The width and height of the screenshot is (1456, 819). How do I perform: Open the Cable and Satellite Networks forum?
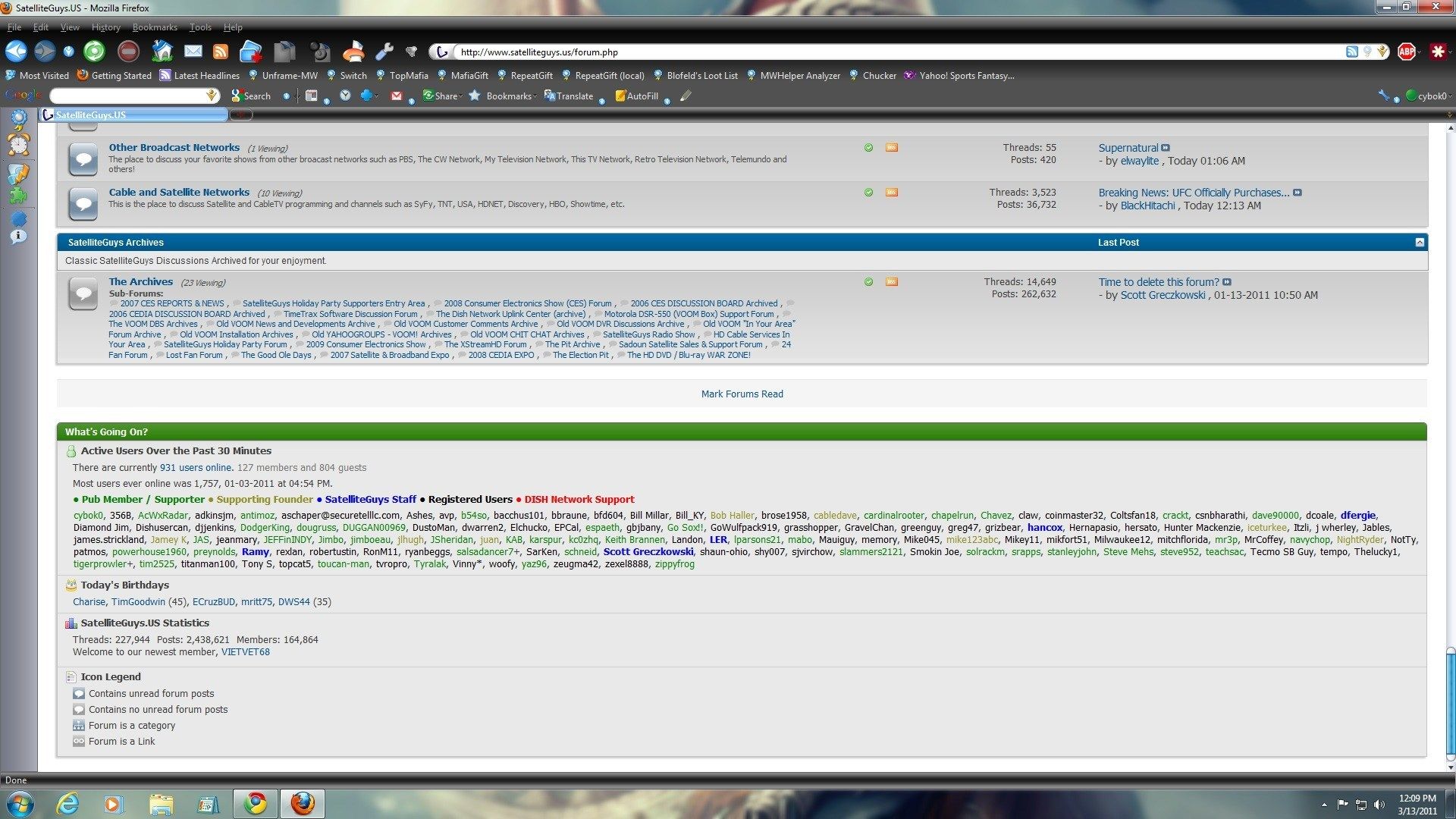pyautogui.click(x=179, y=192)
